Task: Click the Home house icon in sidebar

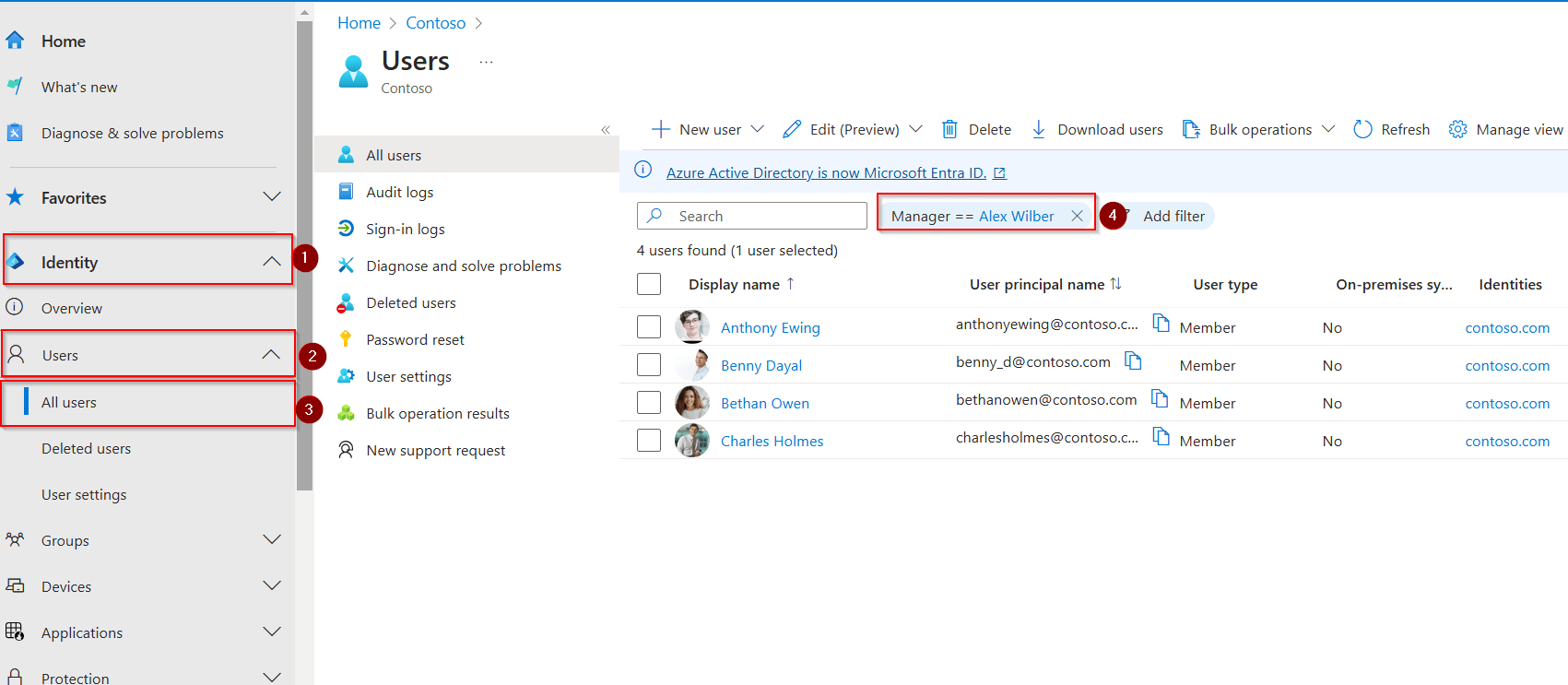Action: point(15,41)
